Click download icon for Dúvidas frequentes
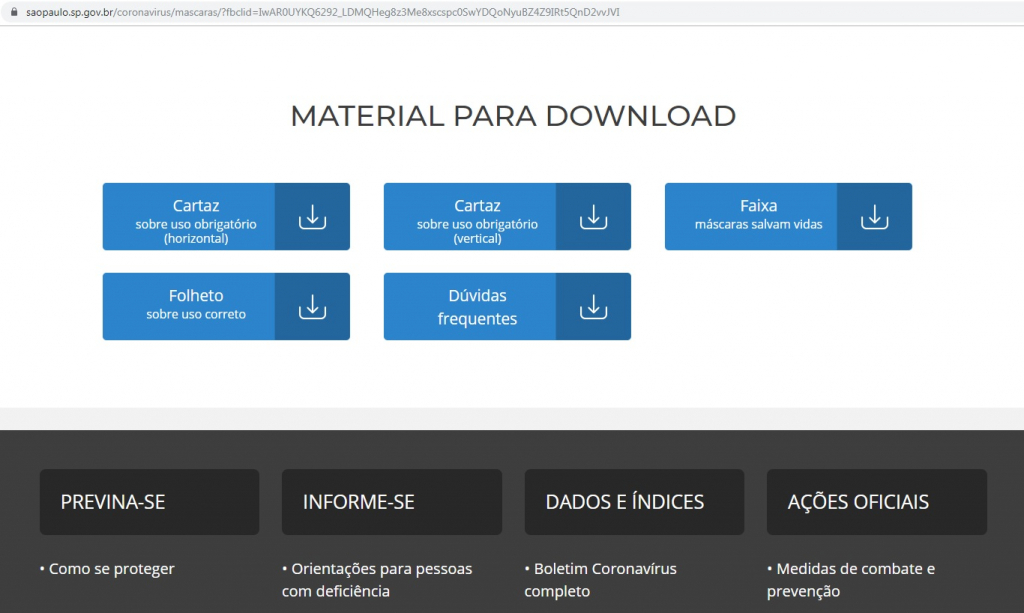1024x613 pixels. coord(593,307)
